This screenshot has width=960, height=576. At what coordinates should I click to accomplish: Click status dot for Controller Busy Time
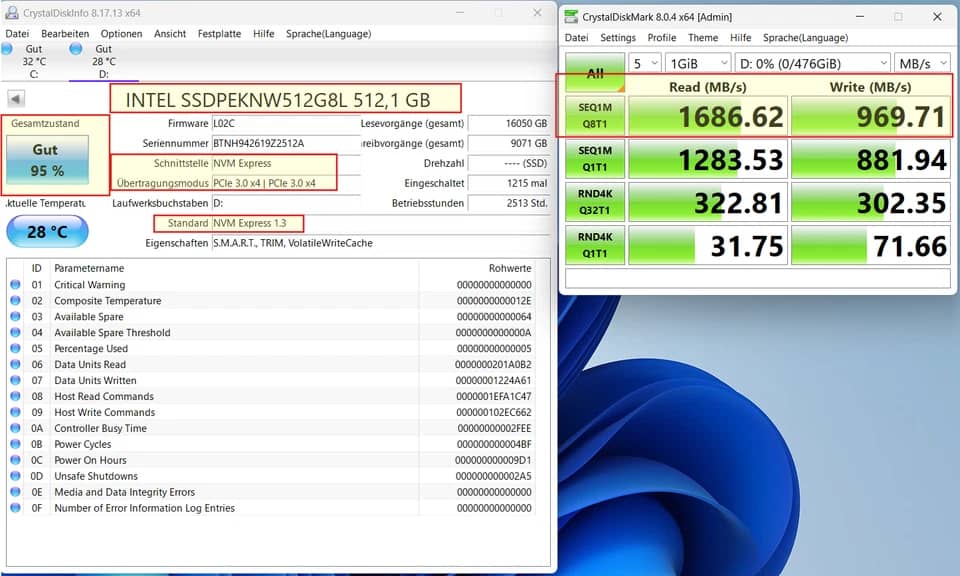coord(15,428)
